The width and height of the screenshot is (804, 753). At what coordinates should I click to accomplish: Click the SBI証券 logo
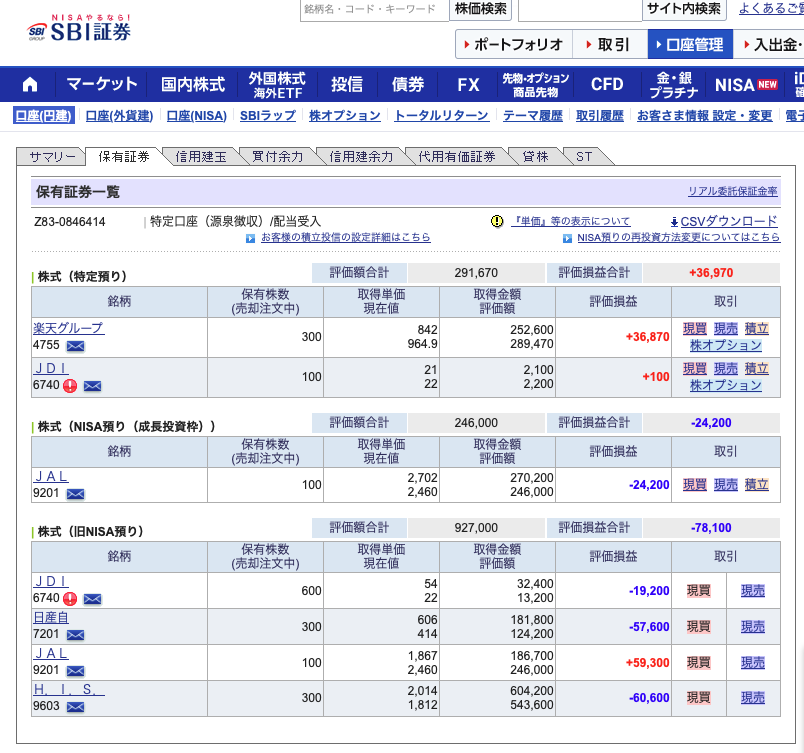pyautogui.click(x=79, y=31)
